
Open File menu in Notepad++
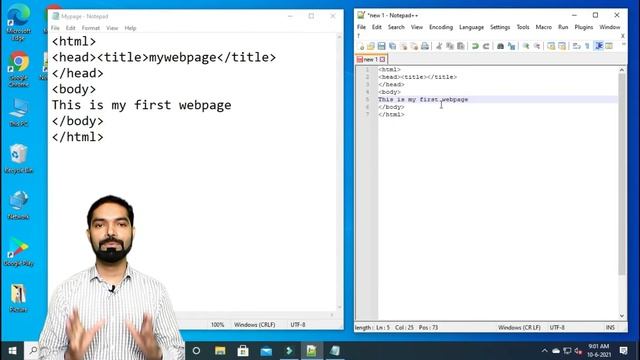point(361,27)
